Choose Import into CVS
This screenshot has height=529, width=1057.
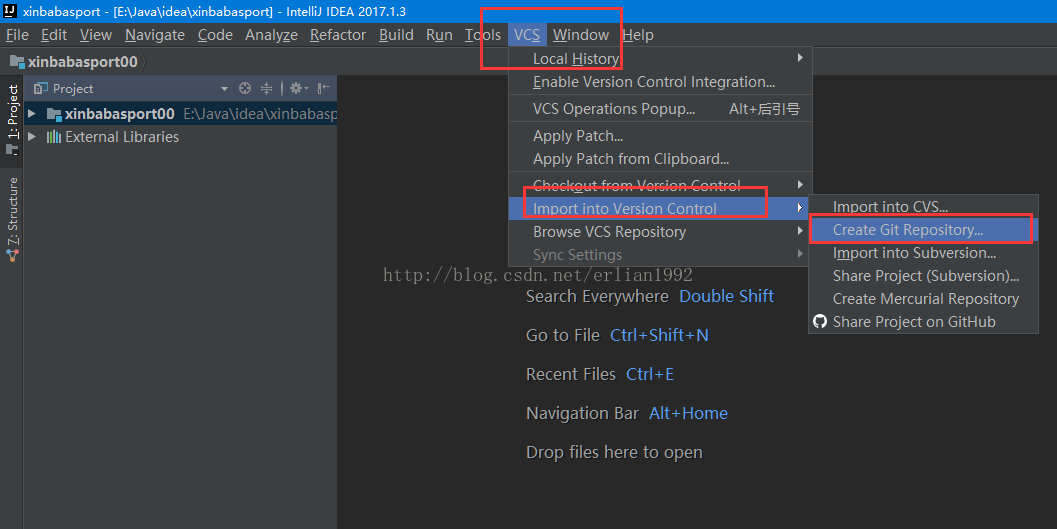(923, 207)
